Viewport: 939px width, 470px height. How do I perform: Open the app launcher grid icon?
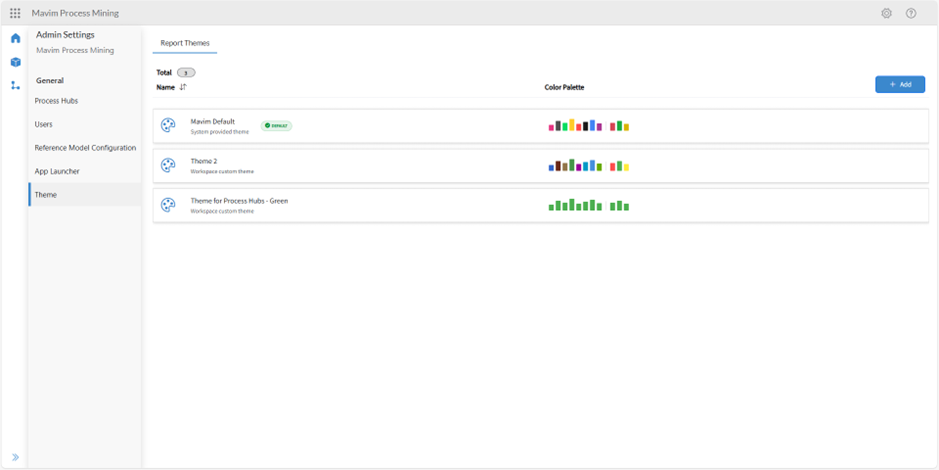pyautogui.click(x=15, y=13)
